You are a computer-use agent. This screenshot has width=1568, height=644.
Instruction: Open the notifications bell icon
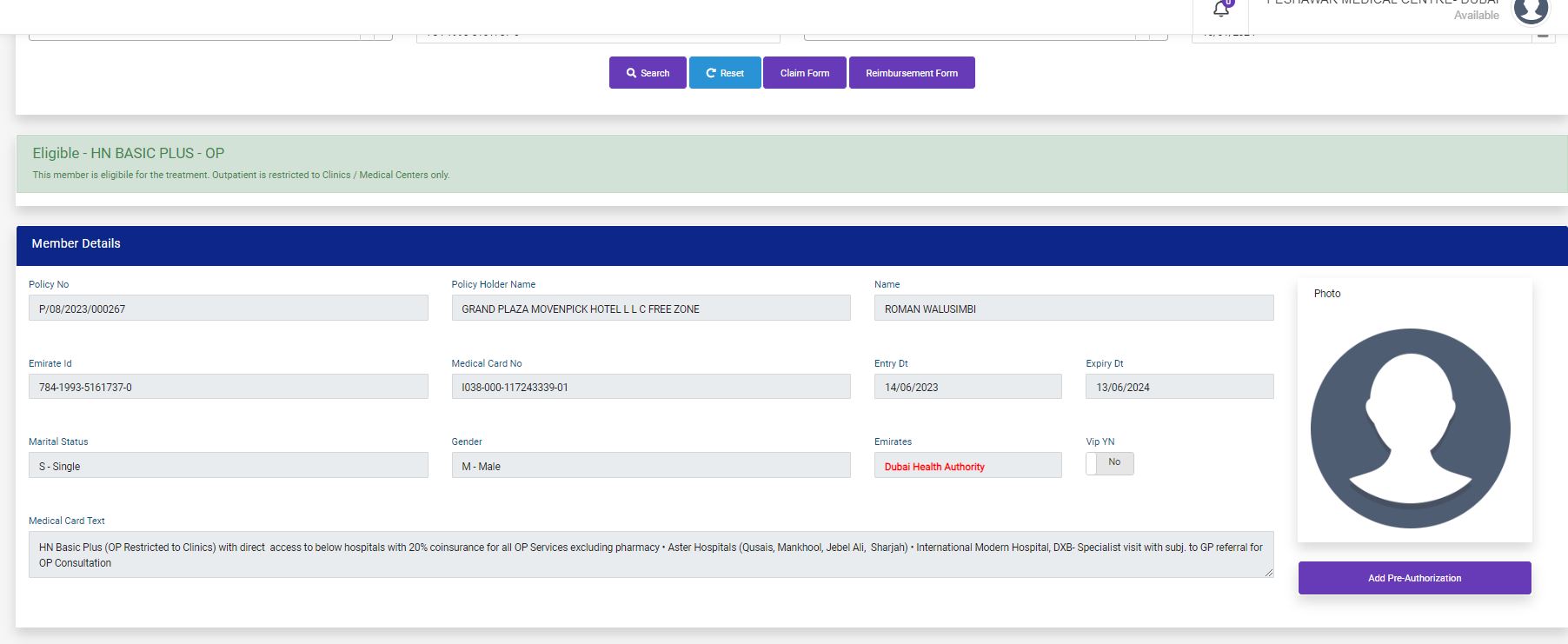[x=1221, y=9]
